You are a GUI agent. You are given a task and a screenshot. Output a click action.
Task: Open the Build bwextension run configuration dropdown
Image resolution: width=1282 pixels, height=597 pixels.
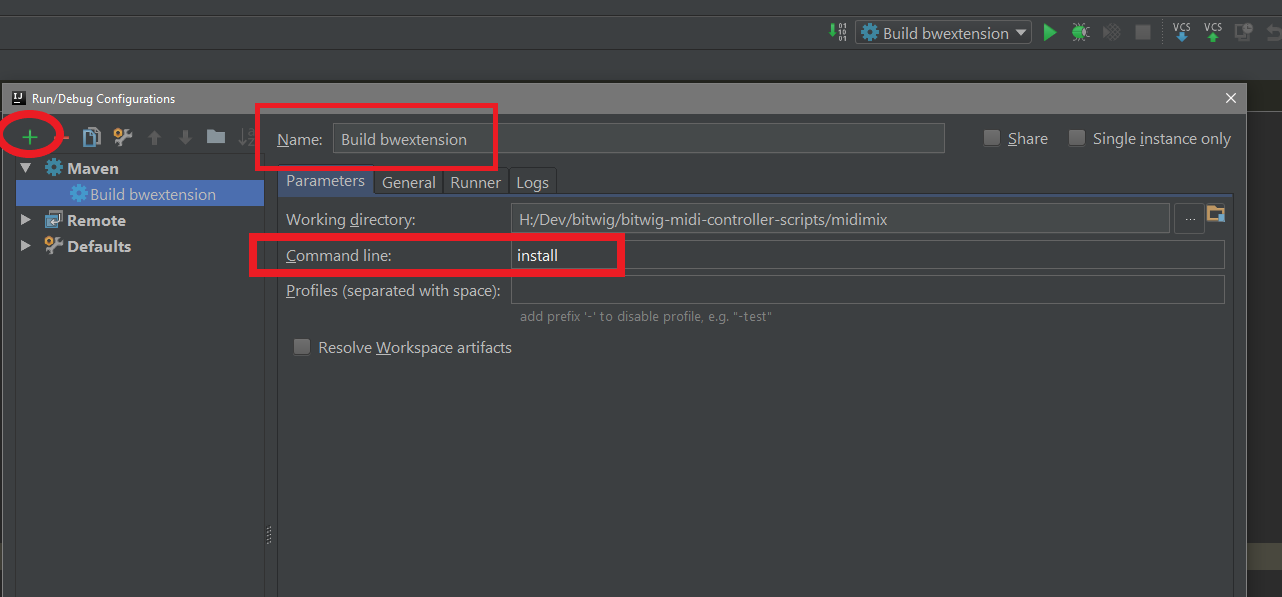[x=943, y=33]
